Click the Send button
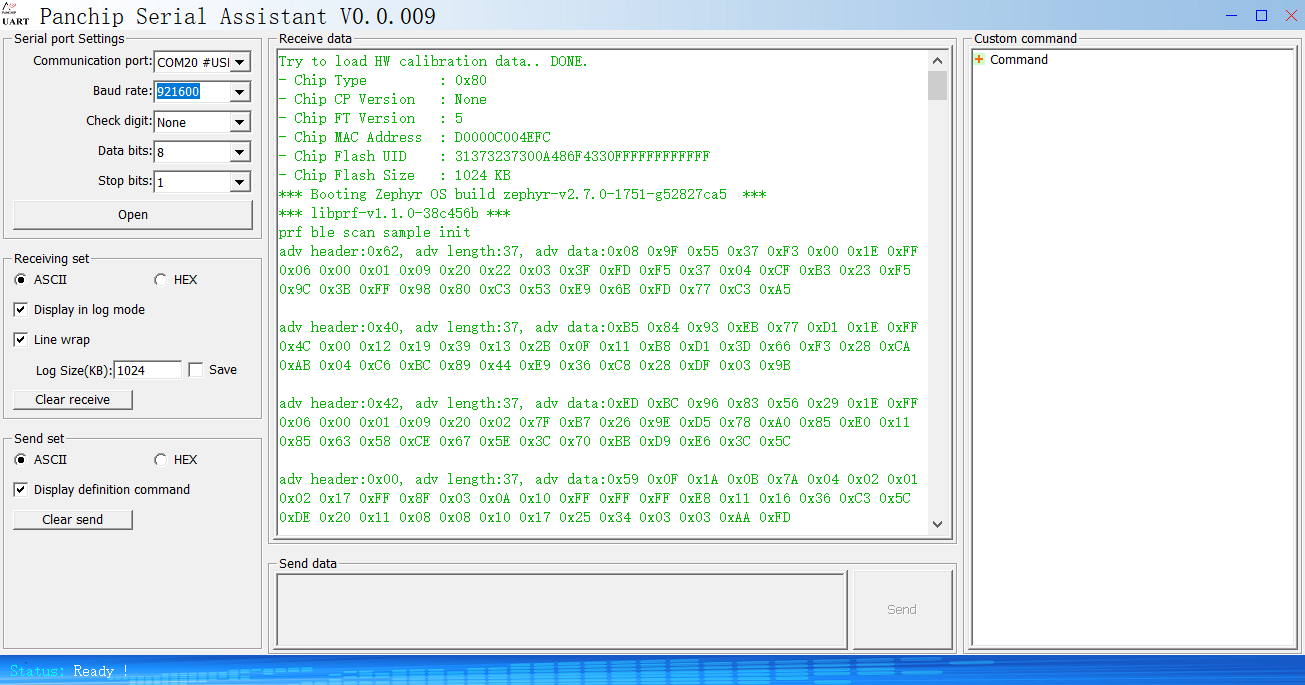Screen dimensions: 1305x685 [902, 609]
